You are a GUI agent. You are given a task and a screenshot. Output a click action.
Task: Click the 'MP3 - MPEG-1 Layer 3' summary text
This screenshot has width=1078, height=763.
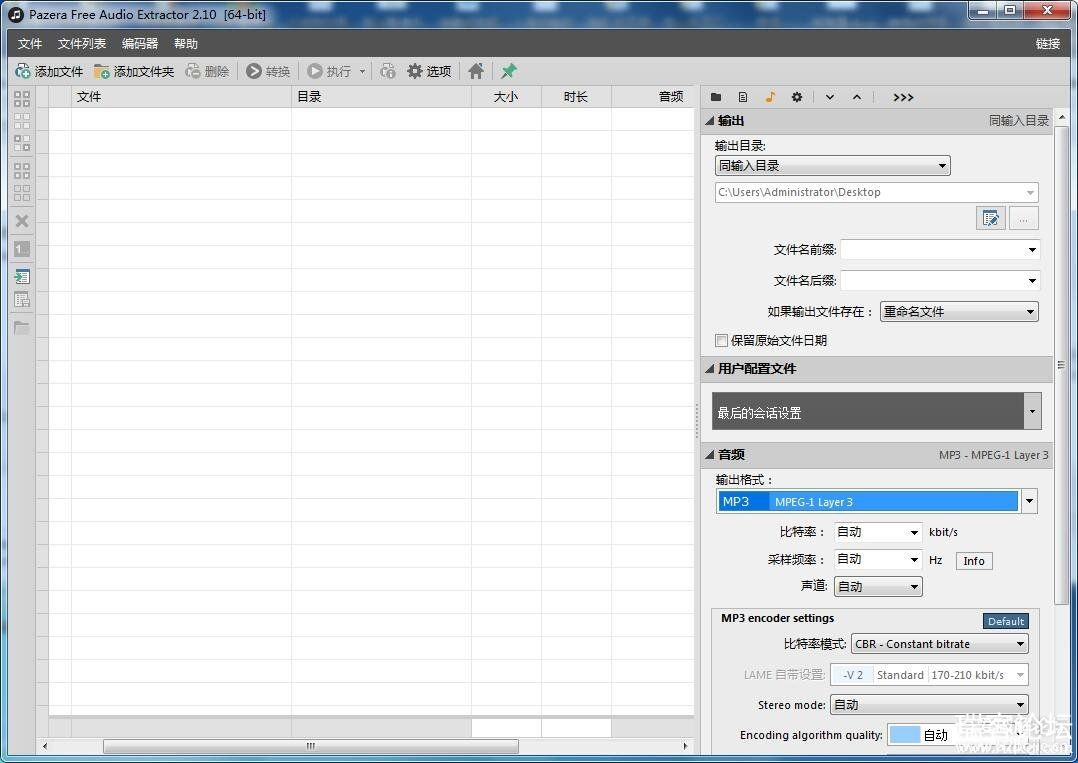tap(993, 455)
